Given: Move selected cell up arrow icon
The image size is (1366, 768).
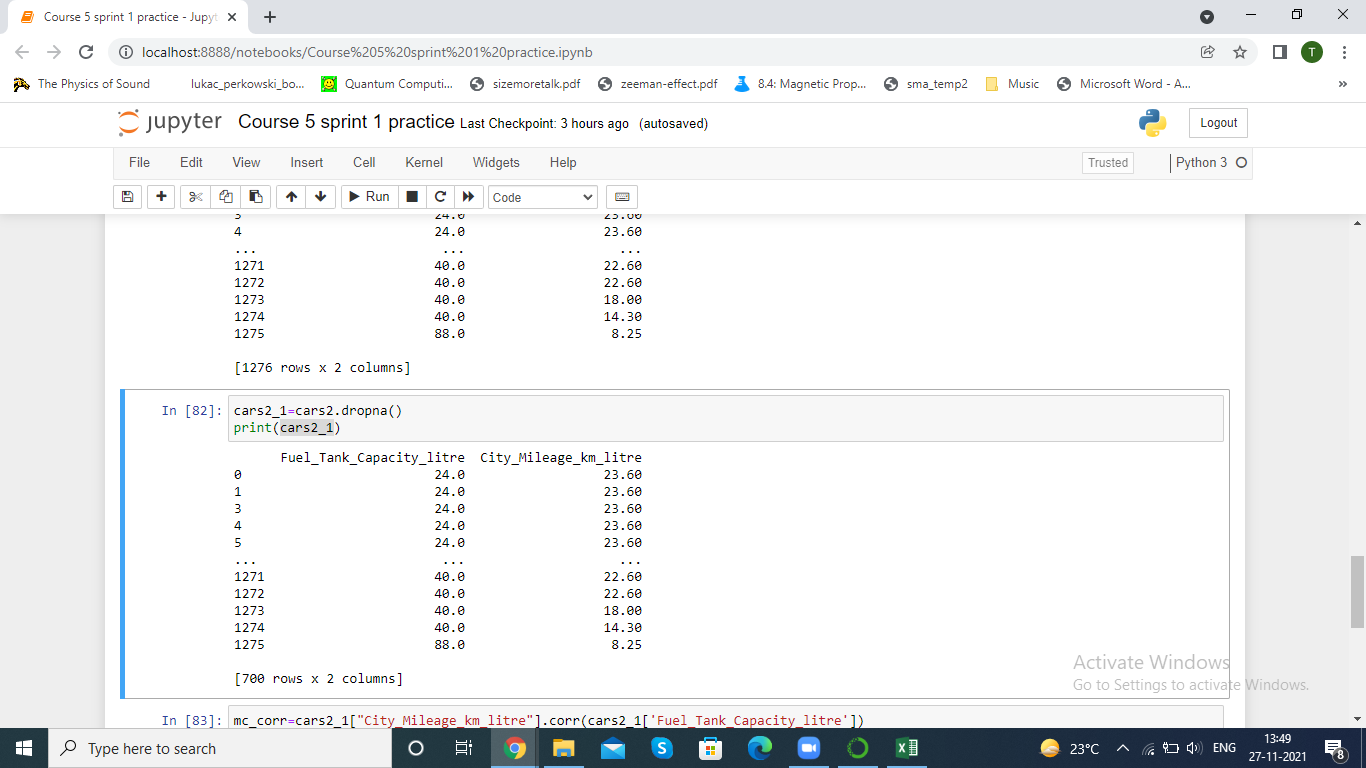Looking at the screenshot, I should pyautogui.click(x=290, y=197).
